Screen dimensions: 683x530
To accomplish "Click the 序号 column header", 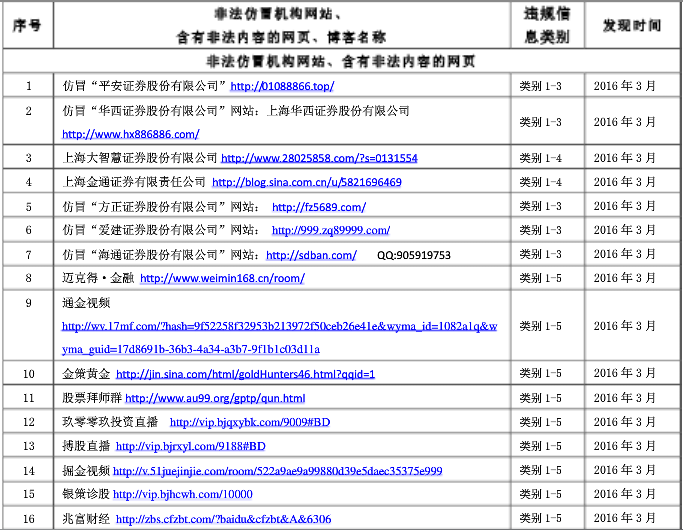I will 27,25.
